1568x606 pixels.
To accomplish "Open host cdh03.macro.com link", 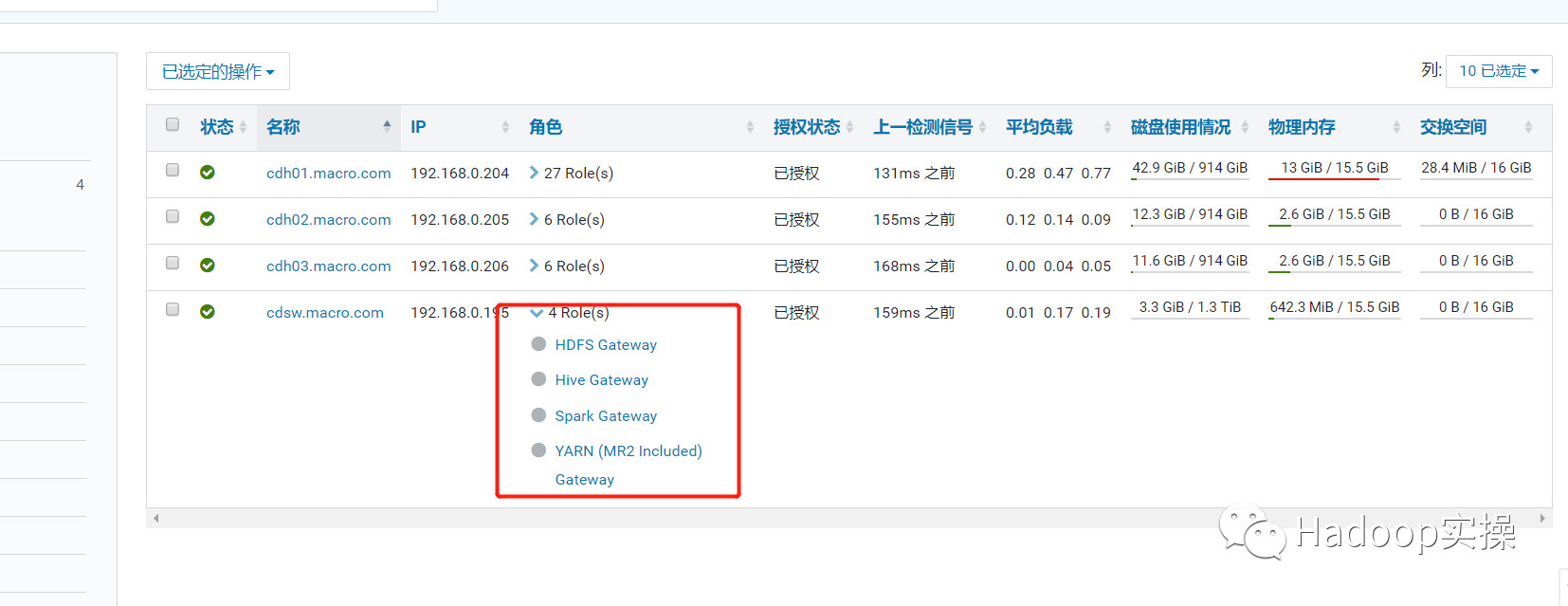I will (329, 266).
